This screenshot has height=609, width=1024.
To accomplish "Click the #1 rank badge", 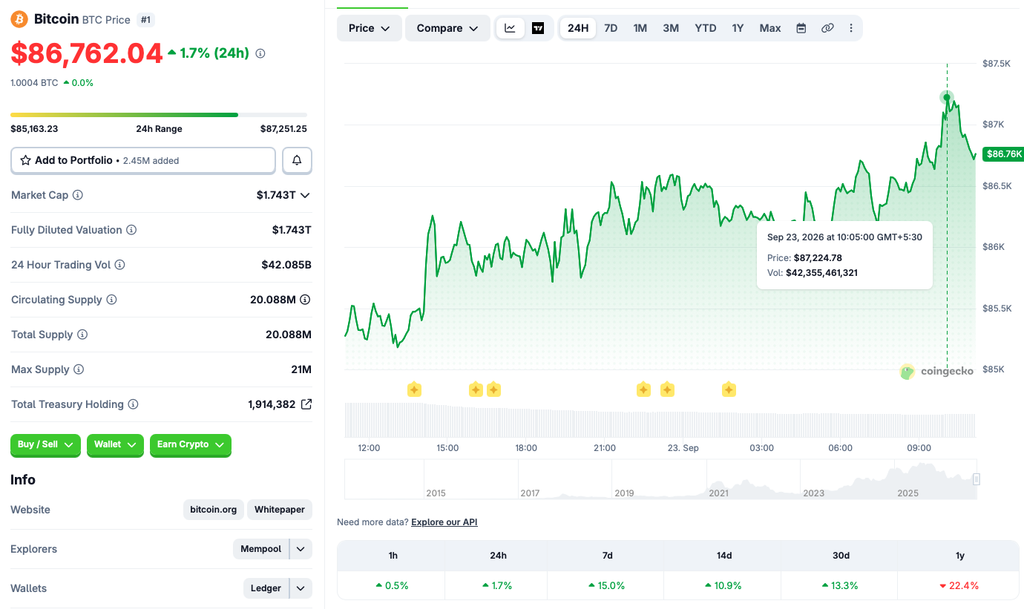I will [x=146, y=20].
